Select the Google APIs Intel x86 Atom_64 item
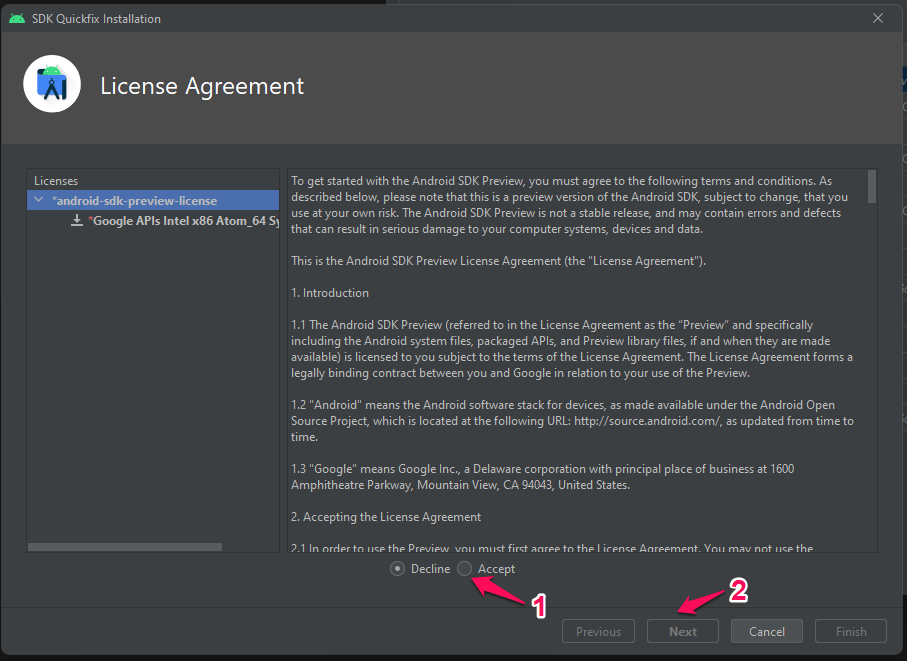The height and width of the screenshot is (661, 907). coord(186,220)
